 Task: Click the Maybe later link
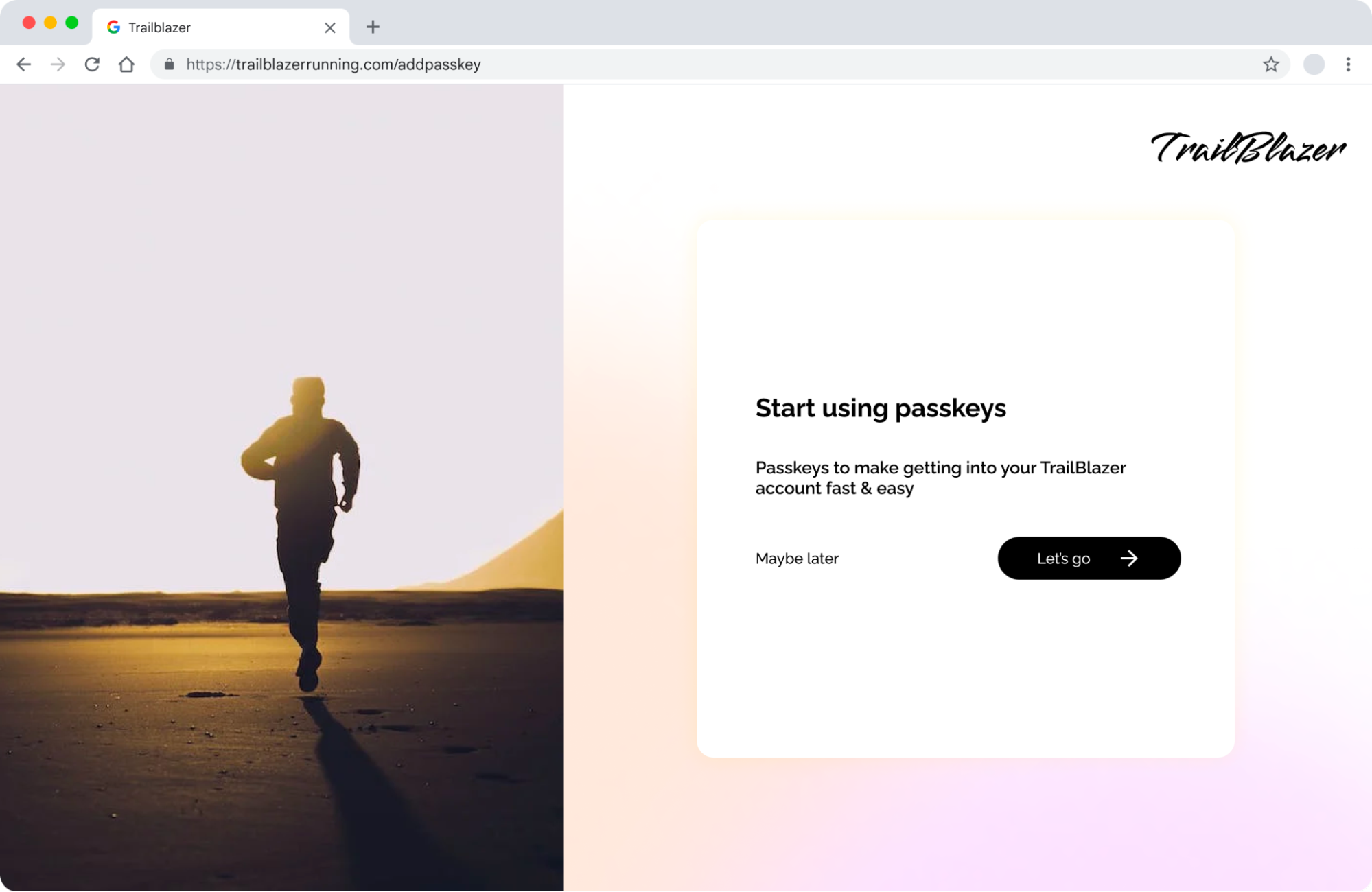[797, 558]
